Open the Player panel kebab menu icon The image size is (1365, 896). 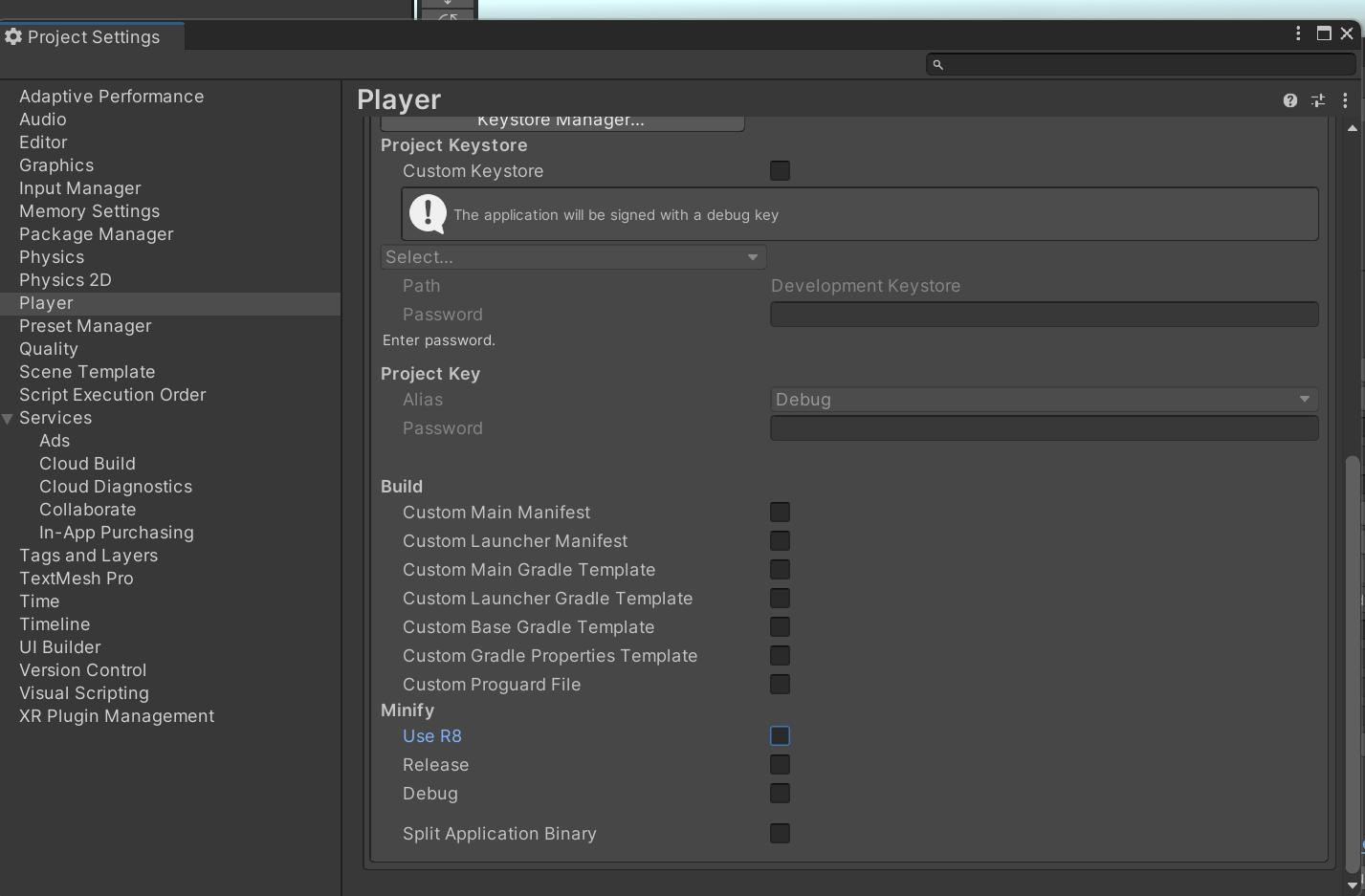click(1345, 99)
